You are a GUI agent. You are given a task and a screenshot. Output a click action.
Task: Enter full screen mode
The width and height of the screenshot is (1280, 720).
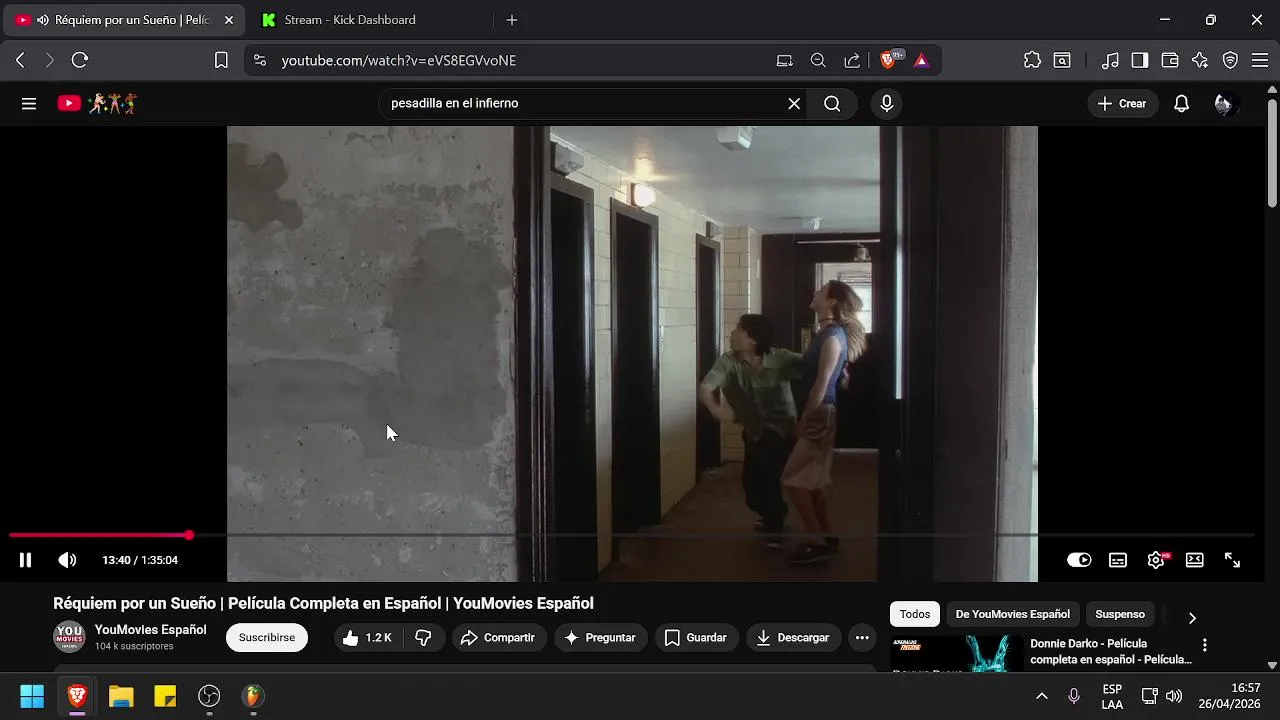click(x=1232, y=560)
